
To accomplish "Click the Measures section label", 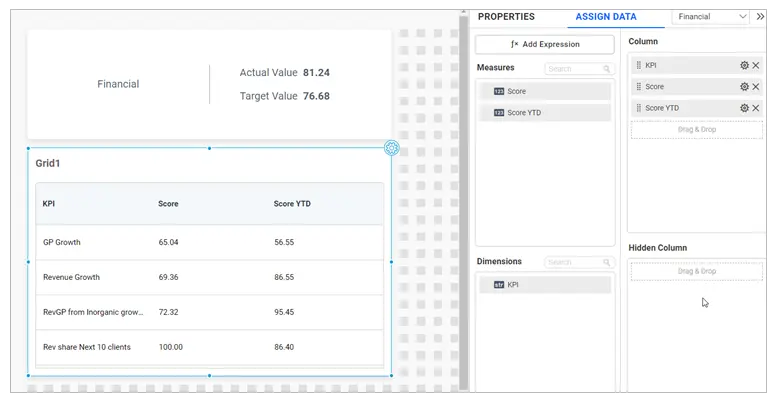I will 495,68.
